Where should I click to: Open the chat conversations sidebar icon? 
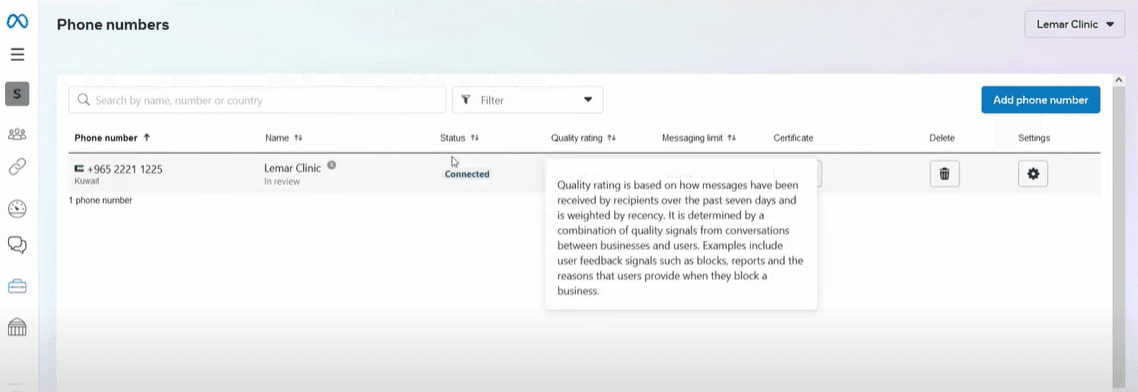point(17,245)
